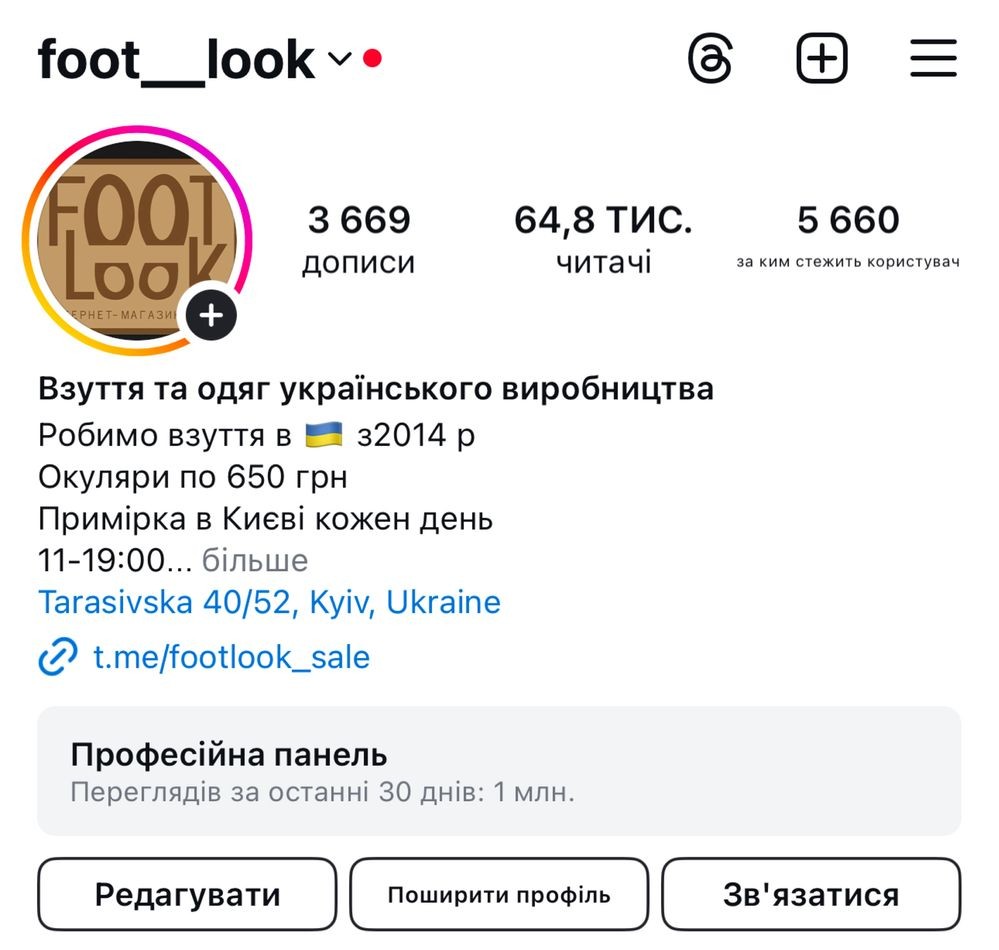Open t.me/footlook_sale link
Viewport: 999px width, 950px height.
click(231, 657)
